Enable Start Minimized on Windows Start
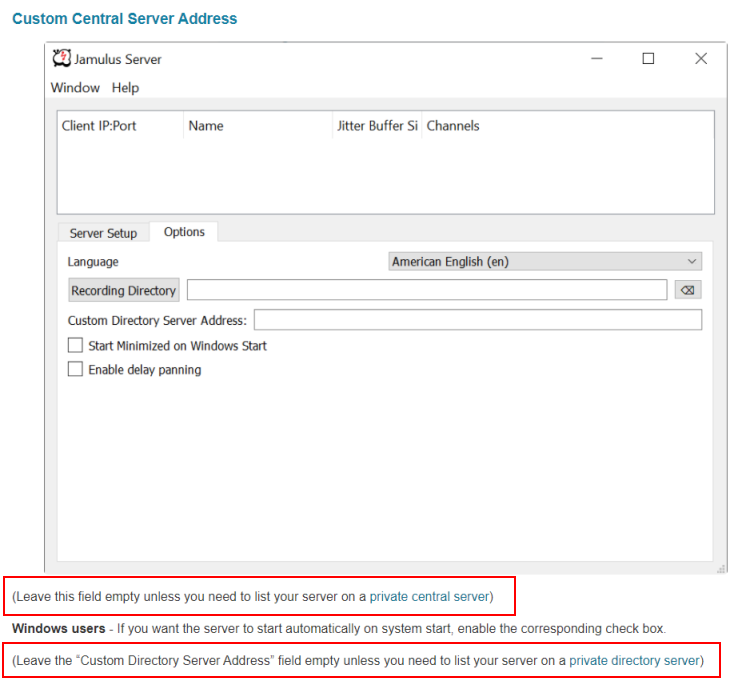 coord(75,345)
